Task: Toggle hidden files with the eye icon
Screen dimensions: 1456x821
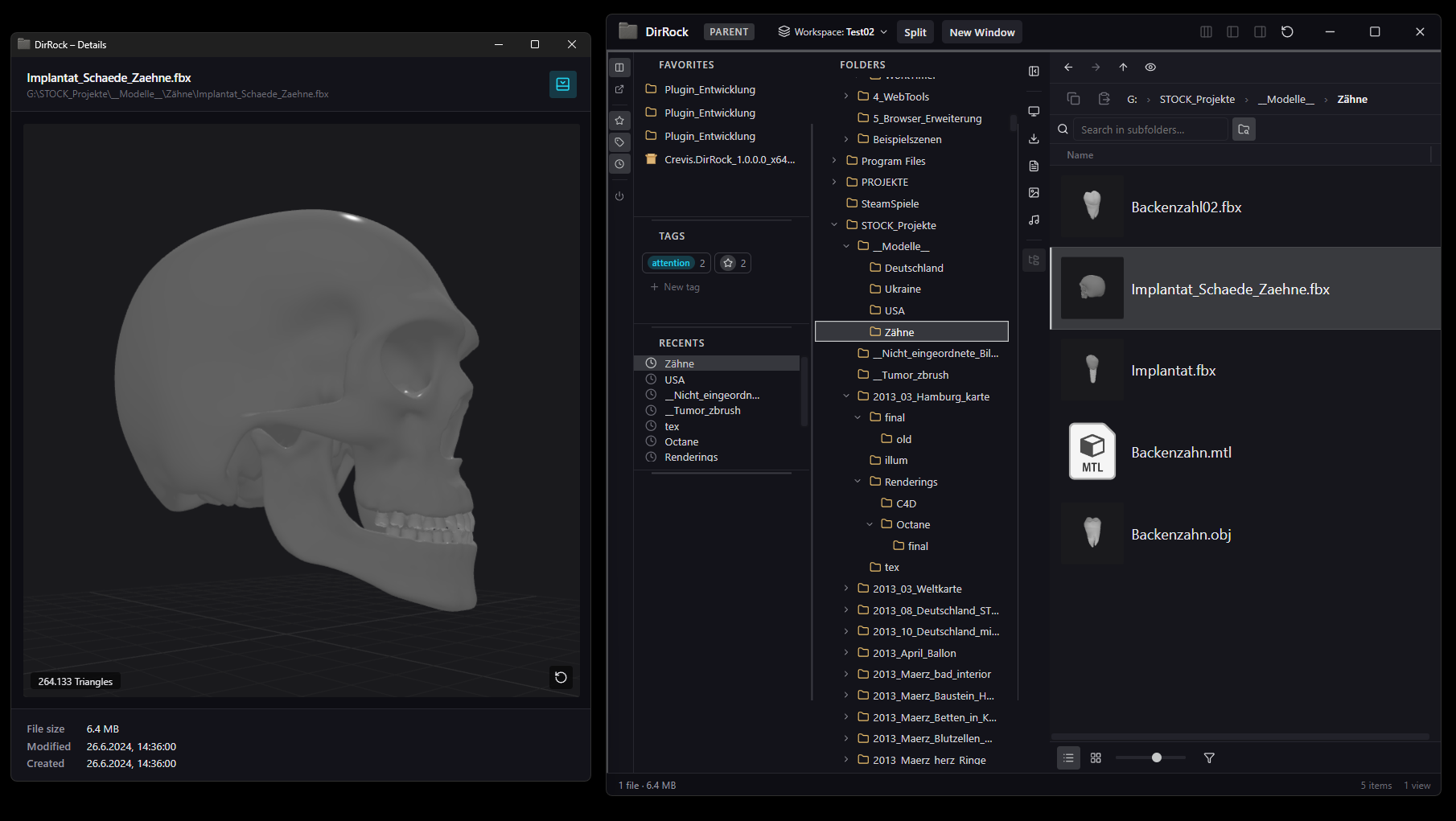Action: pyautogui.click(x=1150, y=68)
